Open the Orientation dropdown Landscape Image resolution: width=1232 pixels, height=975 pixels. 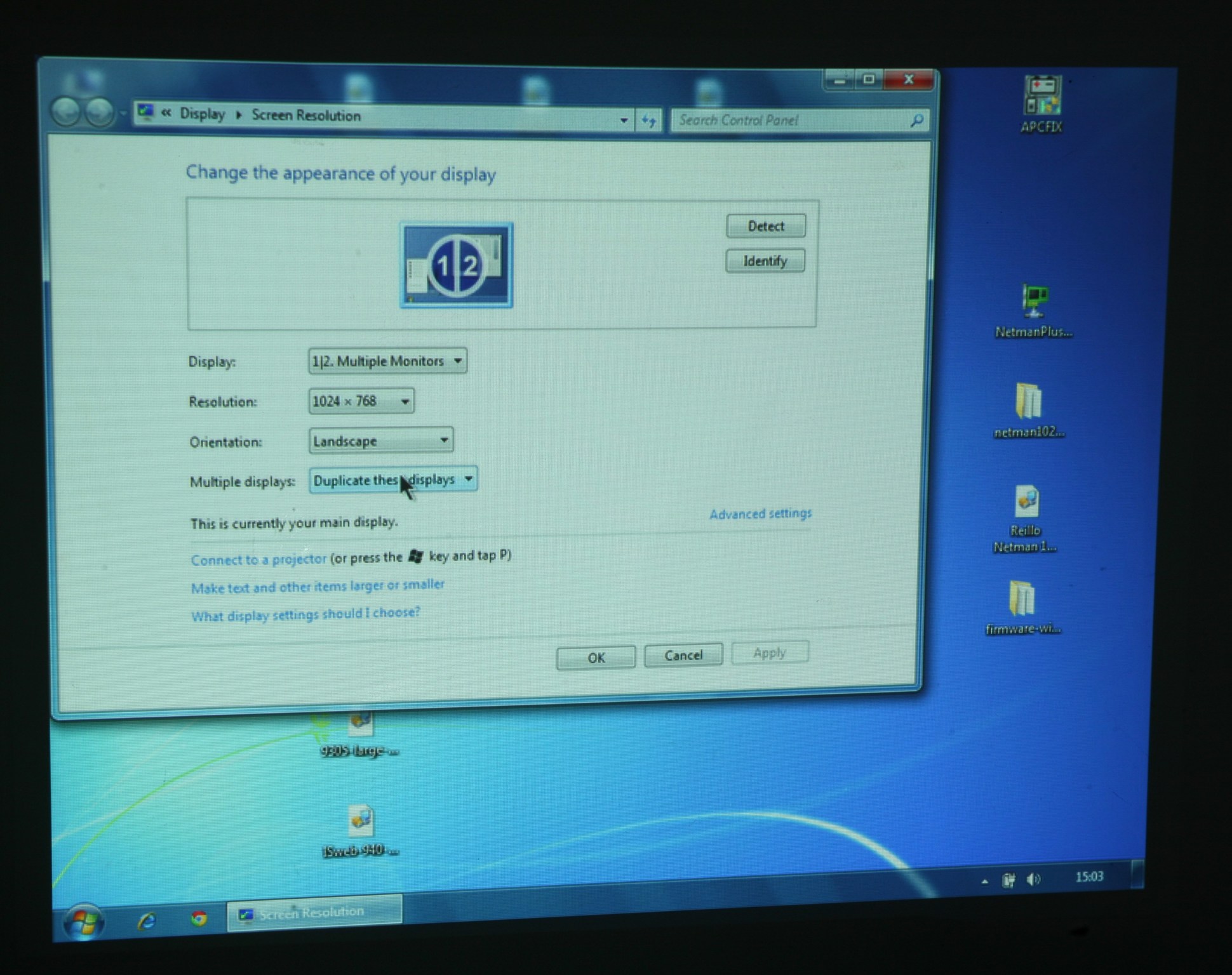[381, 441]
